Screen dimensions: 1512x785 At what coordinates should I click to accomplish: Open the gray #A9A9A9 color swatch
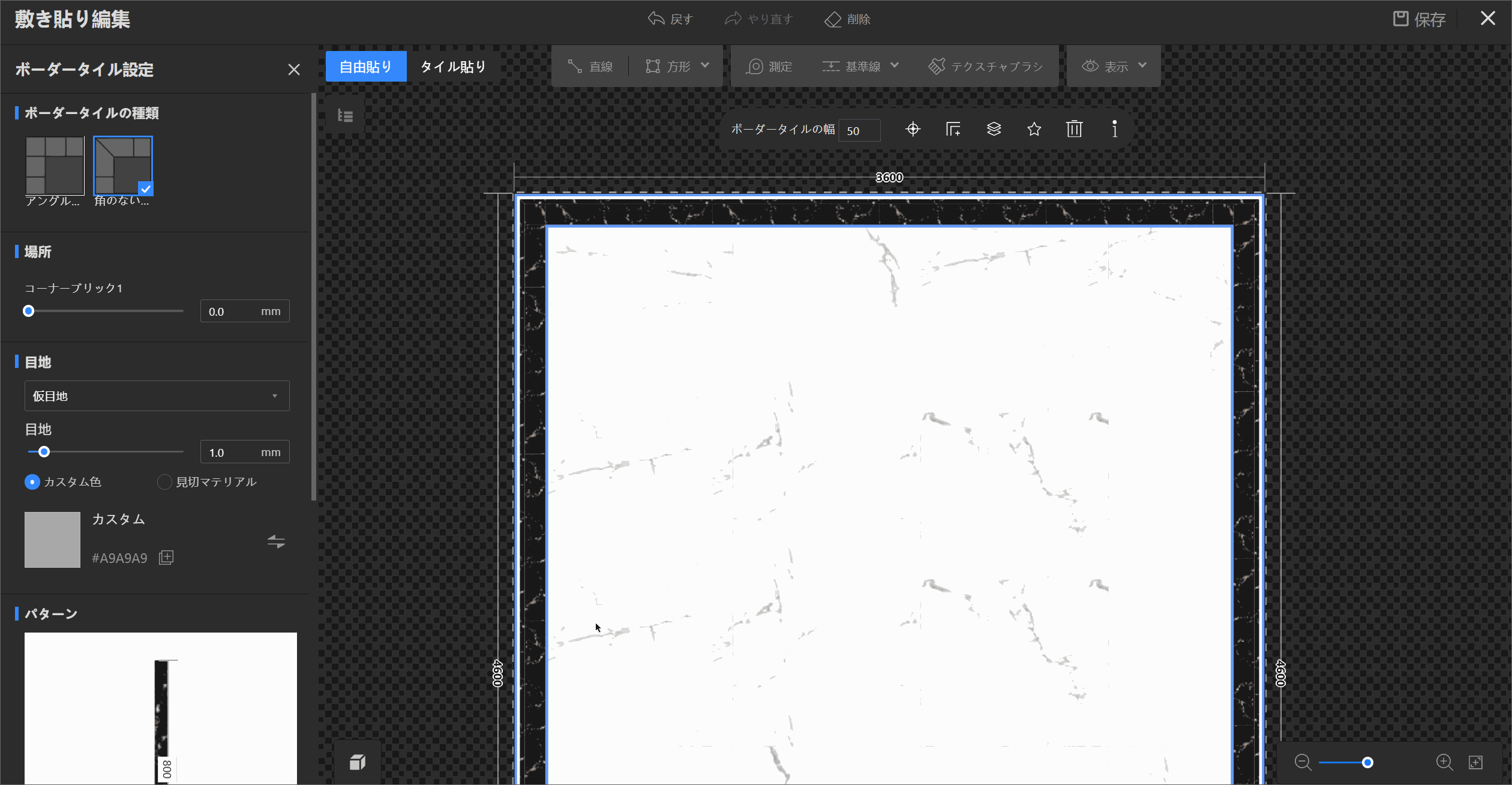[52, 540]
